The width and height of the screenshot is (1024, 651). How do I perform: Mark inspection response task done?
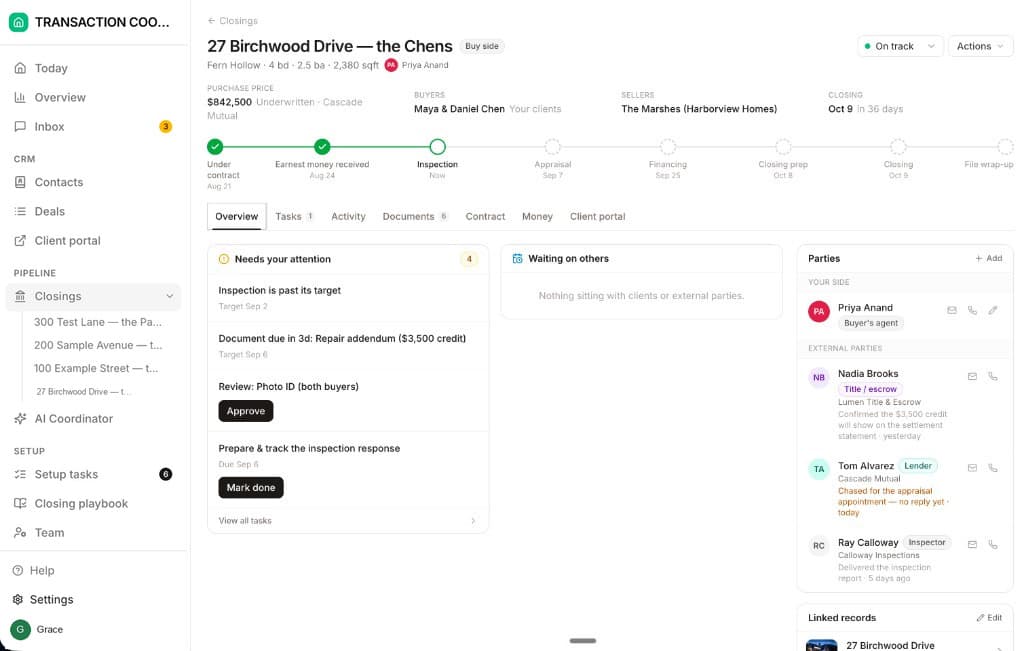pos(251,487)
